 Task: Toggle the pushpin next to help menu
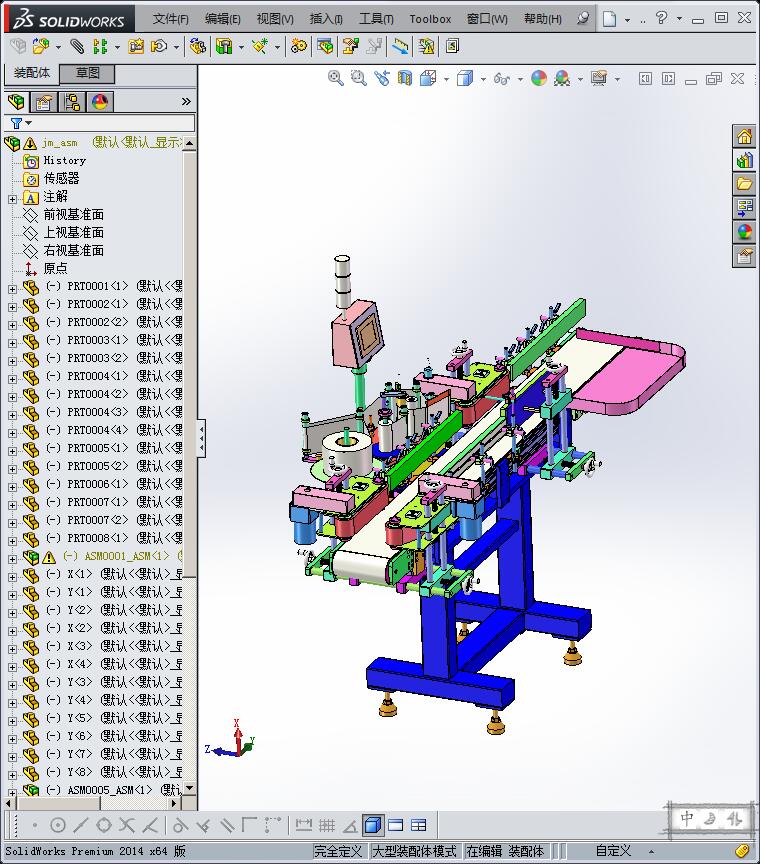pos(583,19)
